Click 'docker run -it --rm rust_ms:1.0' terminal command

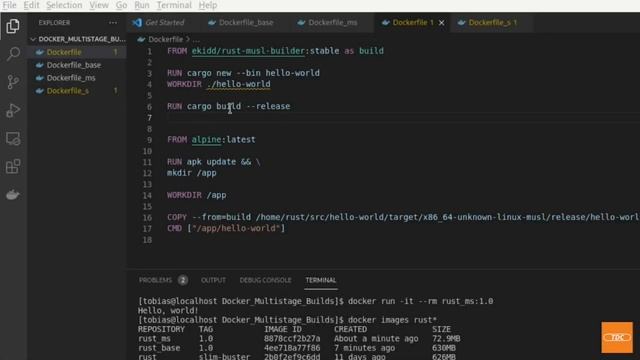click(420, 301)
